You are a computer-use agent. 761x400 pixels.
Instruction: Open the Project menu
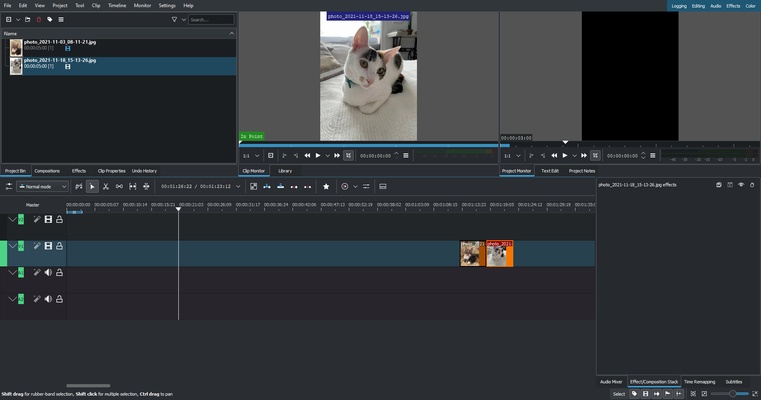pos(60,5)
